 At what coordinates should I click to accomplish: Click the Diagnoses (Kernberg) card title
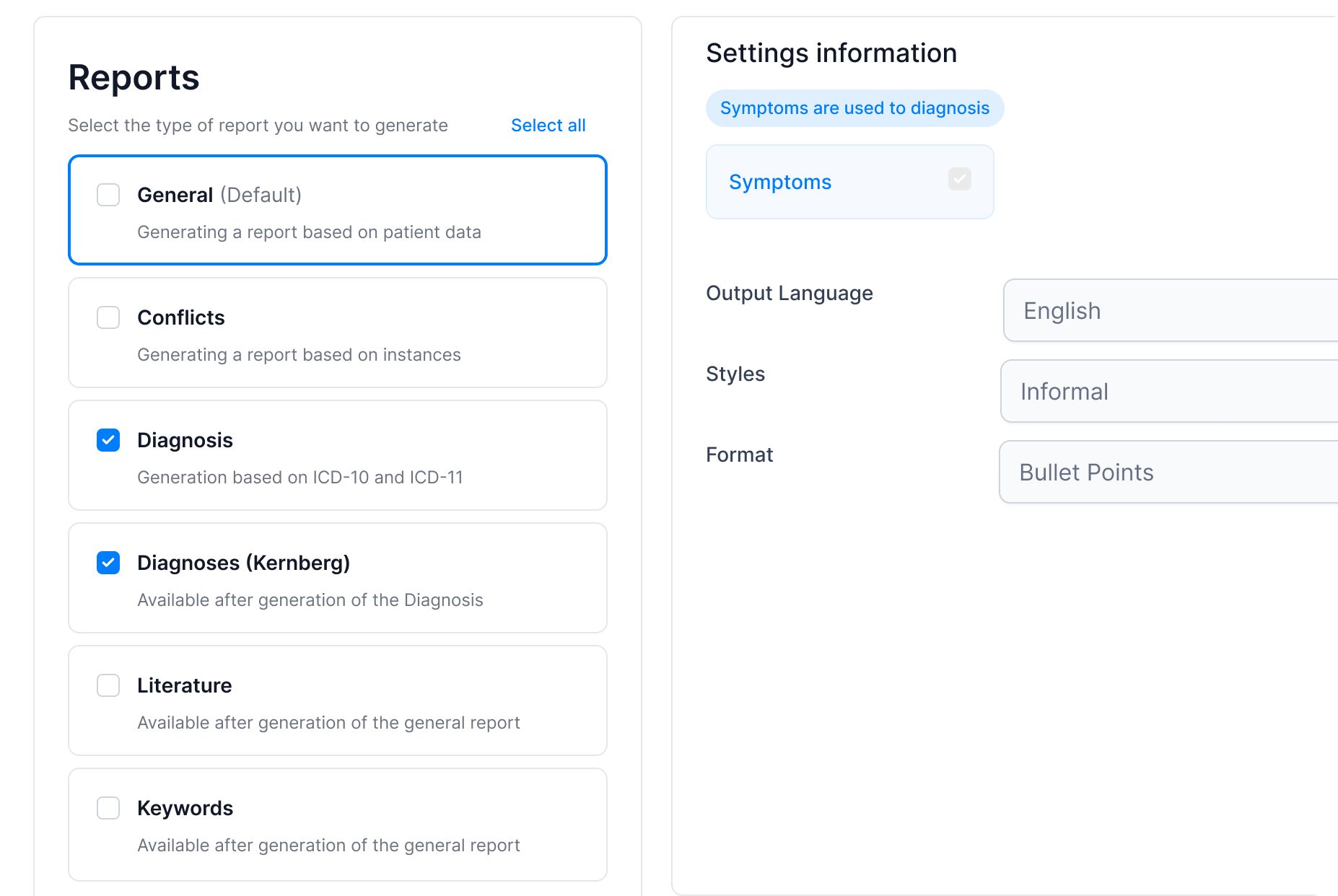[244, 563]
